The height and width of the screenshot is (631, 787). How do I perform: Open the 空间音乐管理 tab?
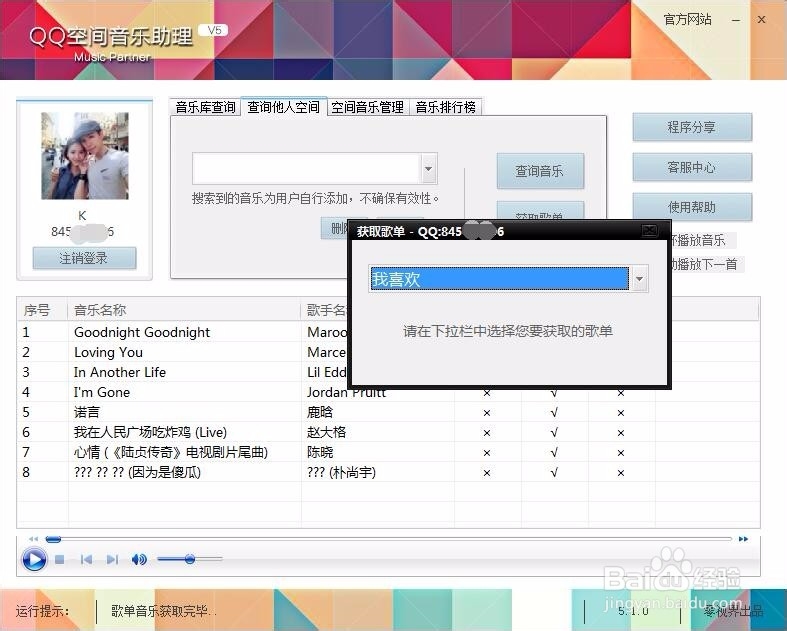coord(367,107)
